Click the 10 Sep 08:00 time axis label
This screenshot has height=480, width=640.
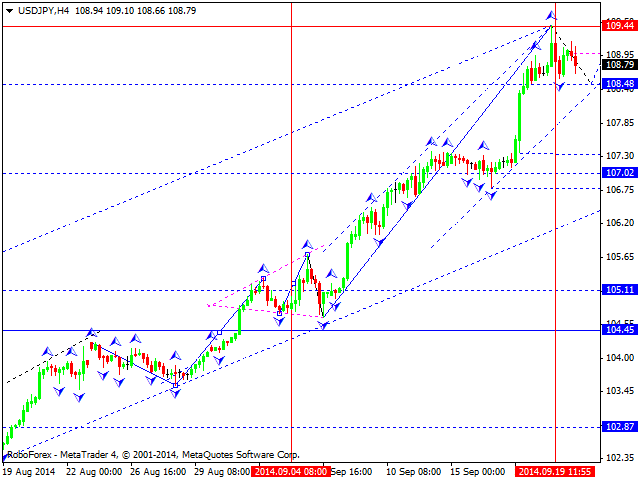point(413,471)
